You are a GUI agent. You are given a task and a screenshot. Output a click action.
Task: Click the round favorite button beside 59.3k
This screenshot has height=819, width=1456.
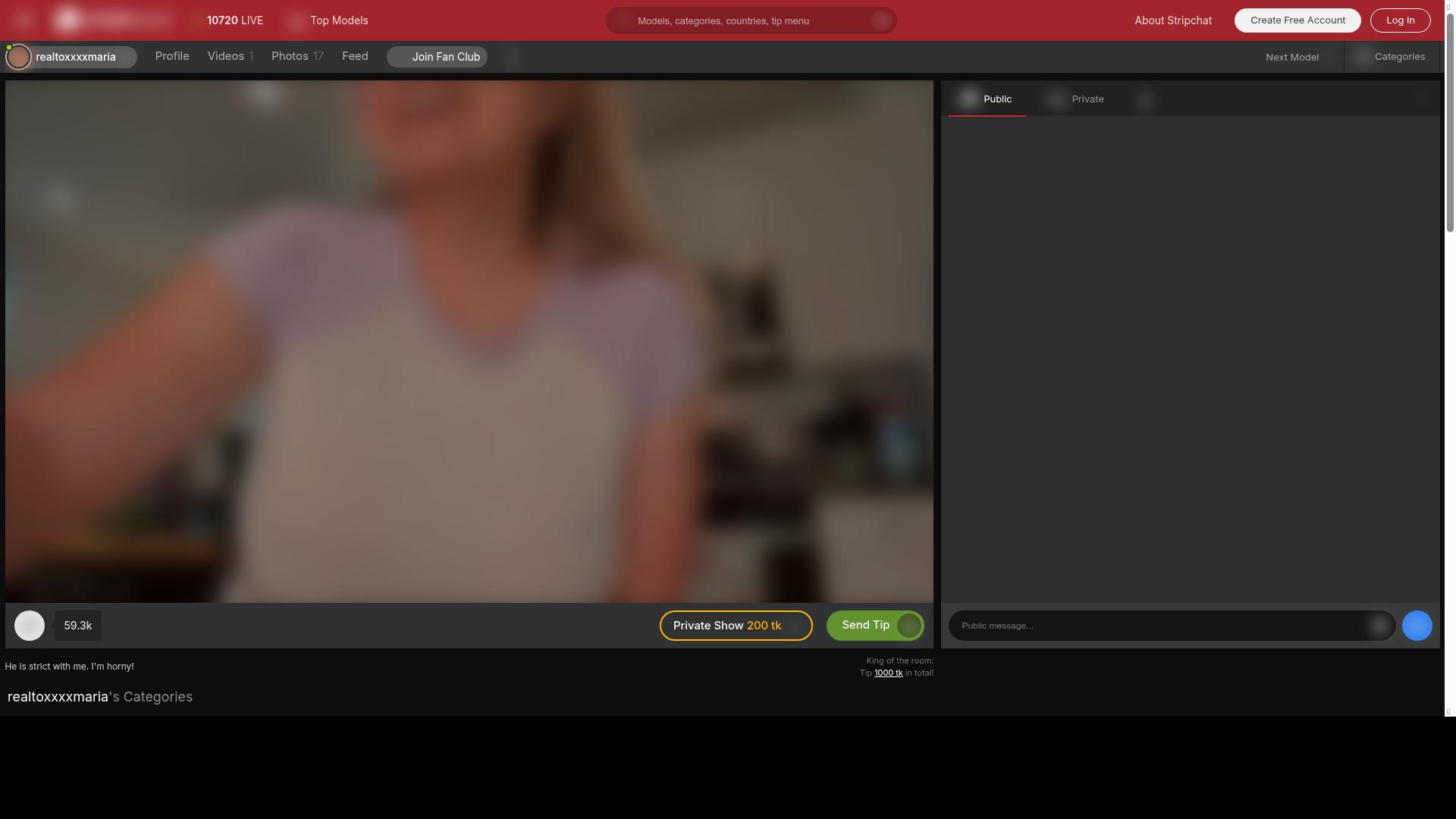[x=30, y=626]
